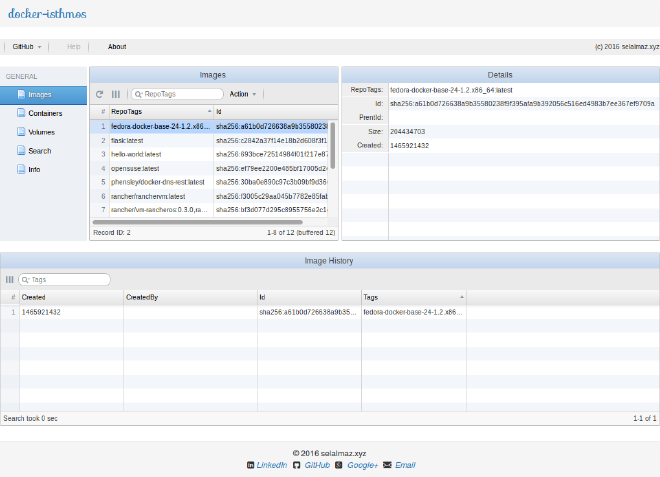
Task: Click the RepoTags value in Details
Action: [x=451, y=90]
